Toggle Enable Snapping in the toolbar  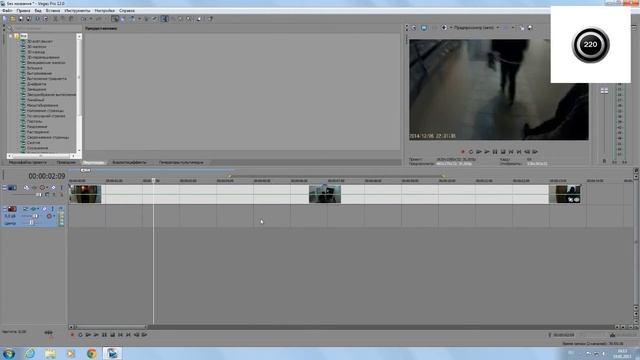coord(115,19)
